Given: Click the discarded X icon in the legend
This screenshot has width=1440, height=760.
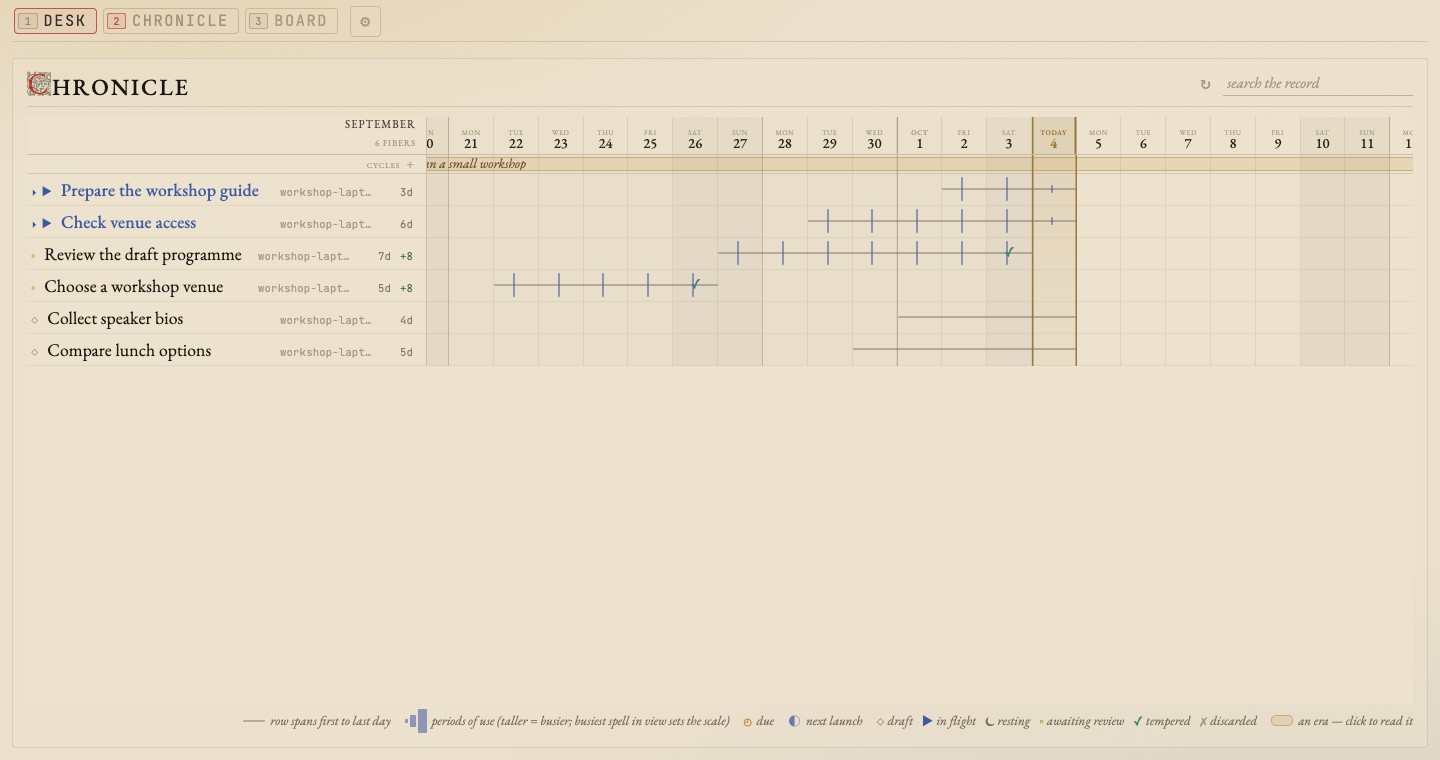Looking at the screenshot, I should 1203,721.
